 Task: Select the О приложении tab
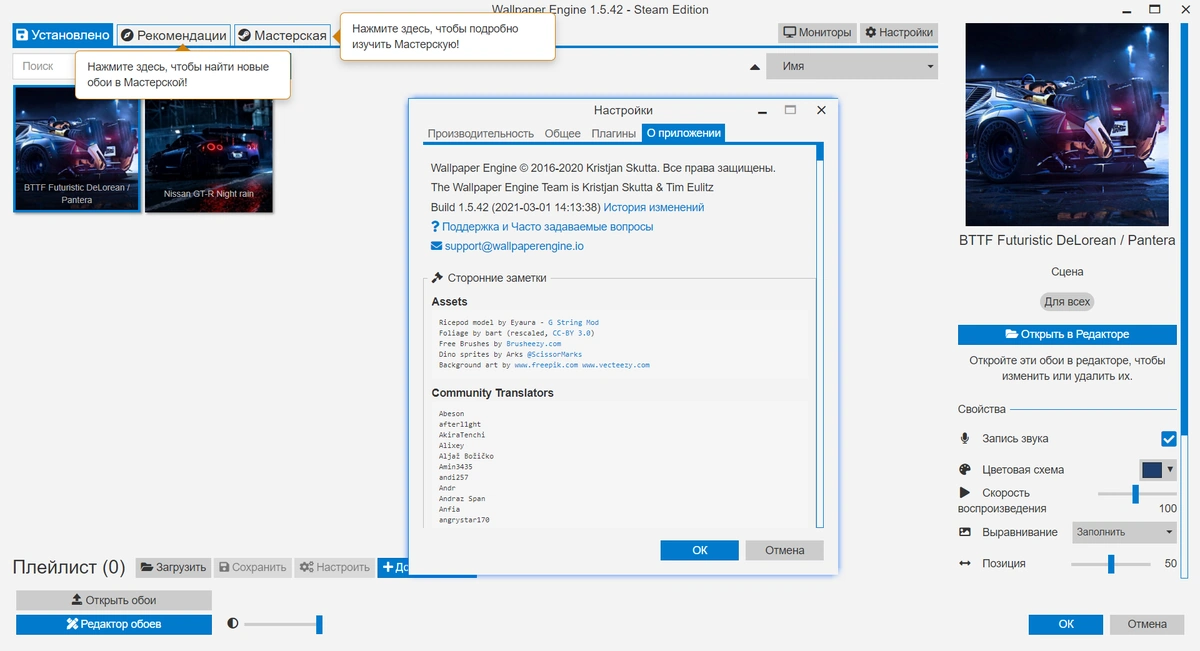683,133
